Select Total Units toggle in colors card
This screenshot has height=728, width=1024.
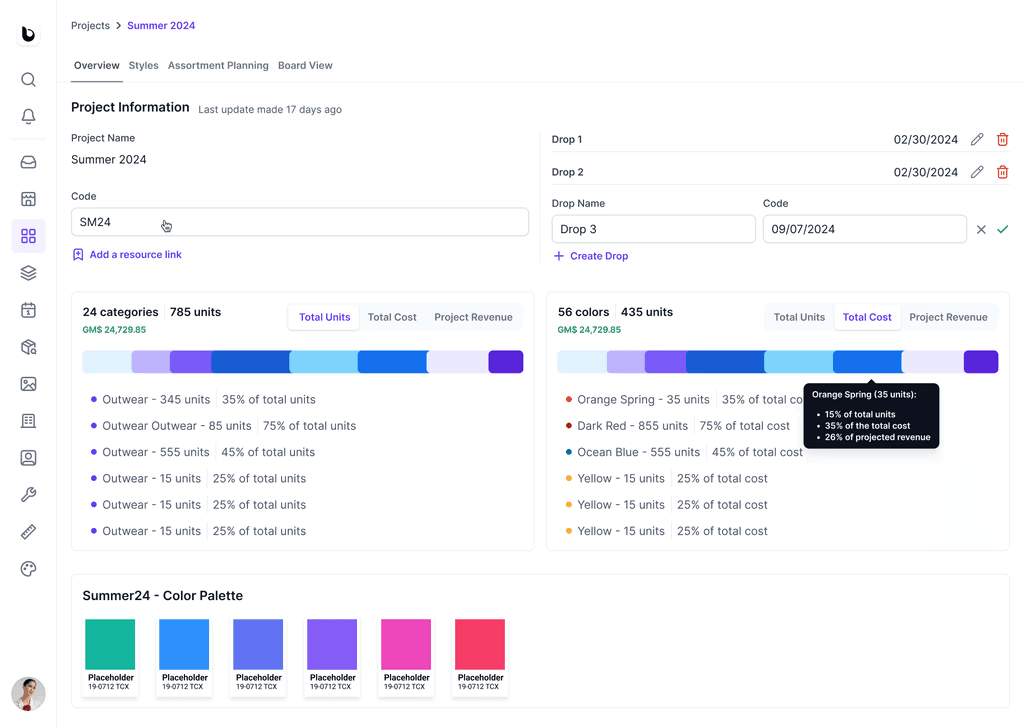(799, 317)
